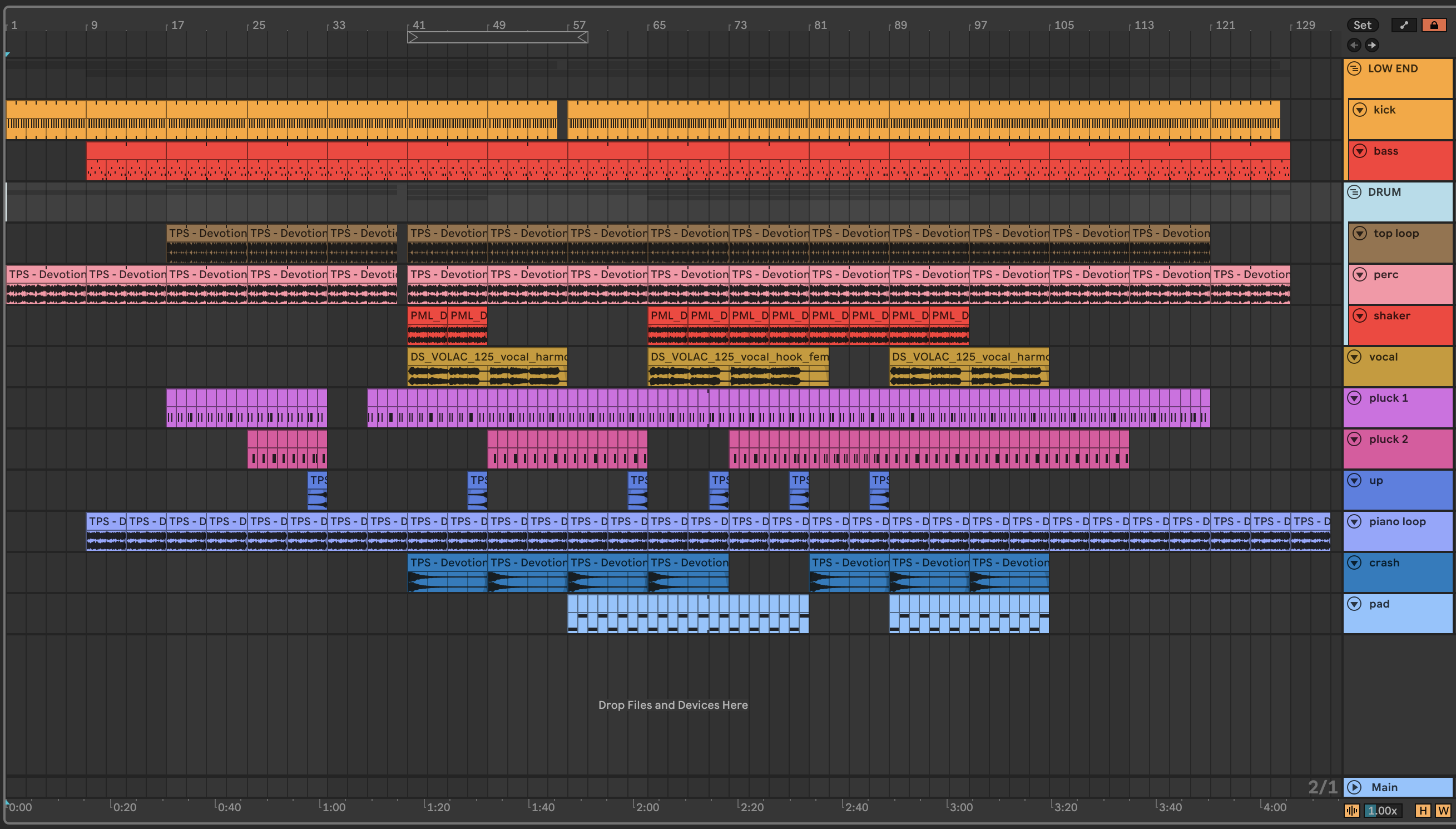Viewport: 1456px width, 829px height.
Task: Select first DS_VOLAC vocal harmony clip
Action: pos(487,357)
